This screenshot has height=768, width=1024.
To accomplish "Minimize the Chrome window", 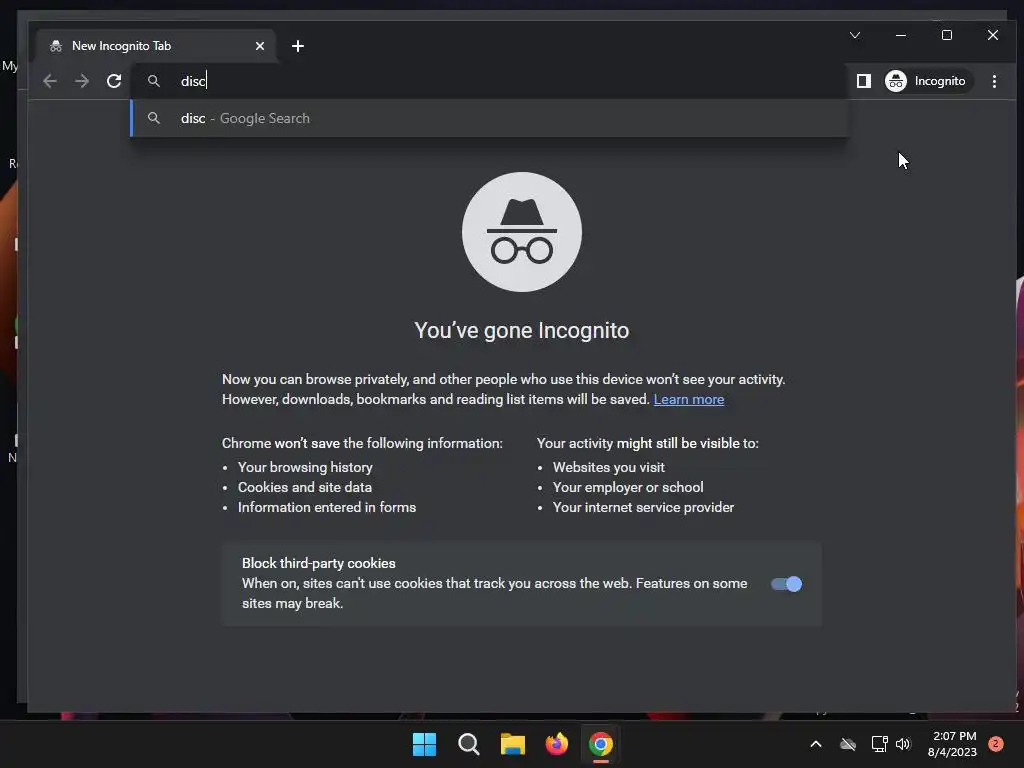I will (x=901, y=35).
